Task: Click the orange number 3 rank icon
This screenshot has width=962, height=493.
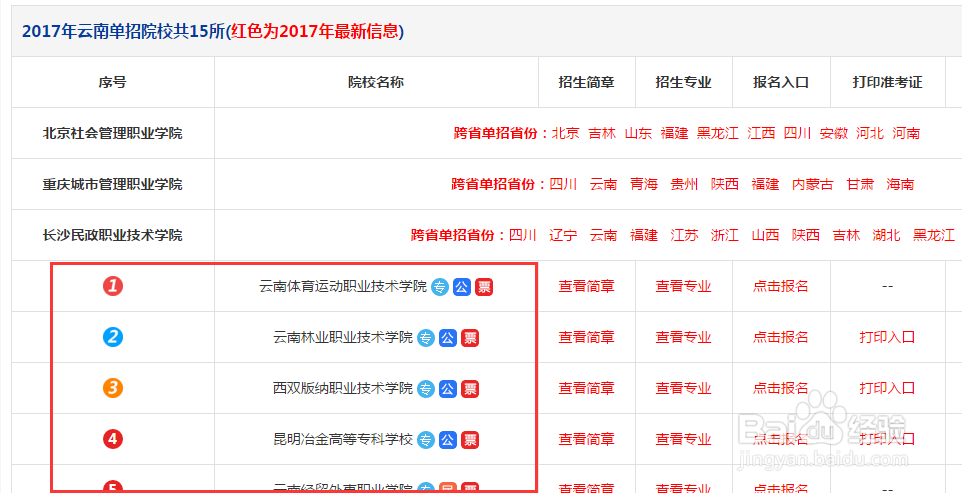Action: pyautogui.click(x=113, y=388)
